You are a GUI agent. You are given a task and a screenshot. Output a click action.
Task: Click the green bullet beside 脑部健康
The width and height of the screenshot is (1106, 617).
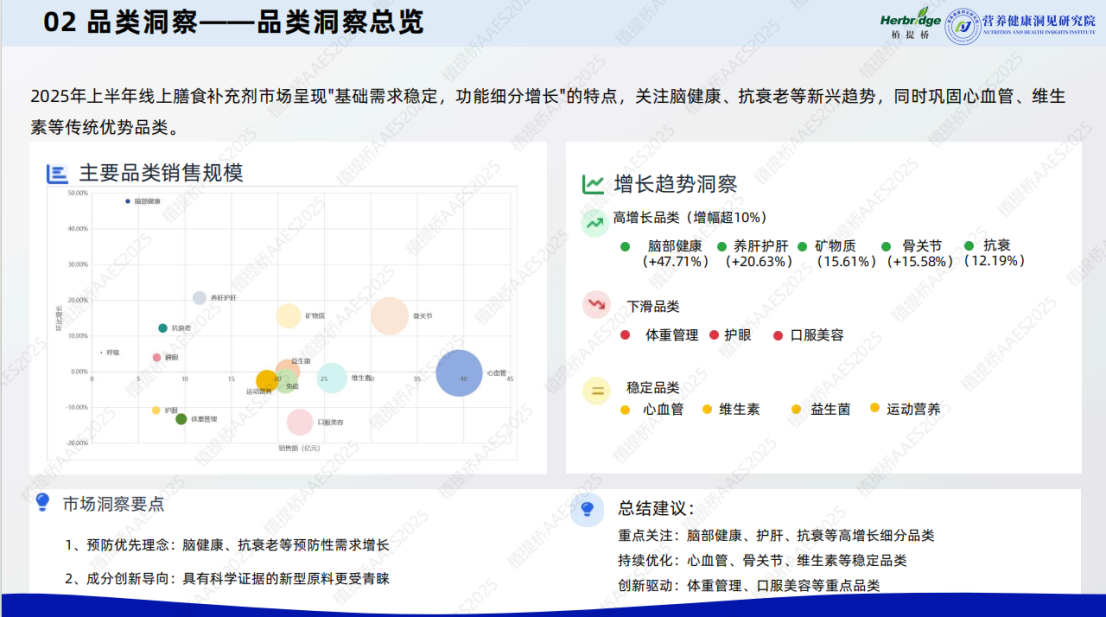[x=625, y=246]
